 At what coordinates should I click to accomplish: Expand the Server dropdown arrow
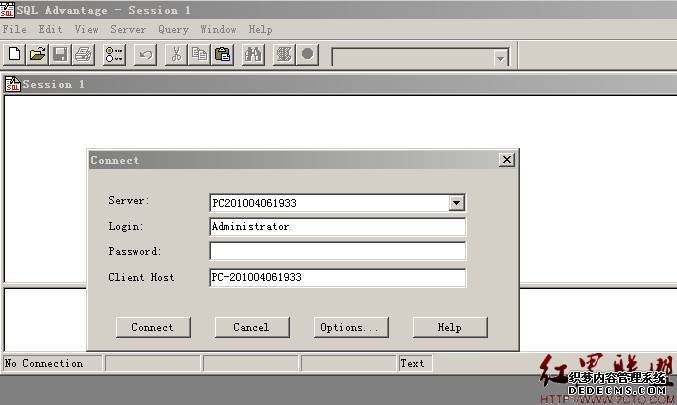(456, 203)
